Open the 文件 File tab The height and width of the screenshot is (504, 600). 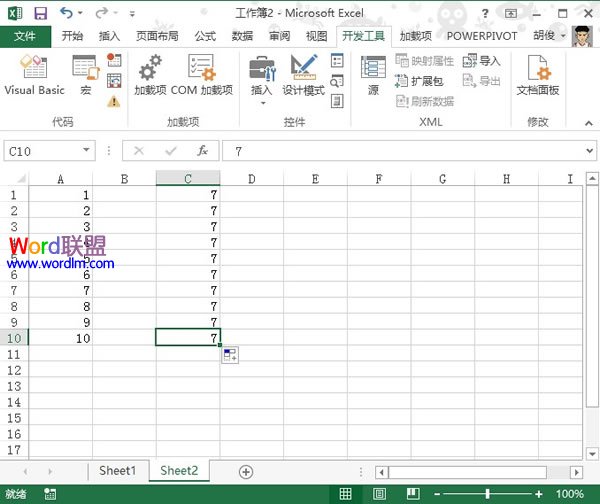[x=25, y=36]
